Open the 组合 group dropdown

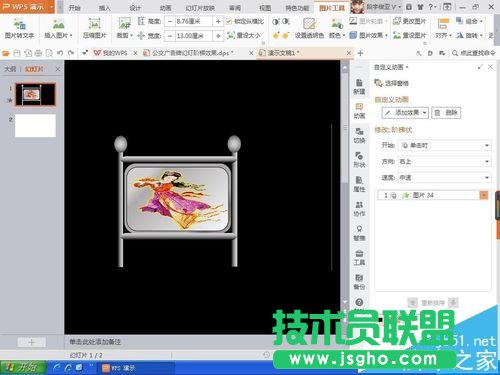469,21
